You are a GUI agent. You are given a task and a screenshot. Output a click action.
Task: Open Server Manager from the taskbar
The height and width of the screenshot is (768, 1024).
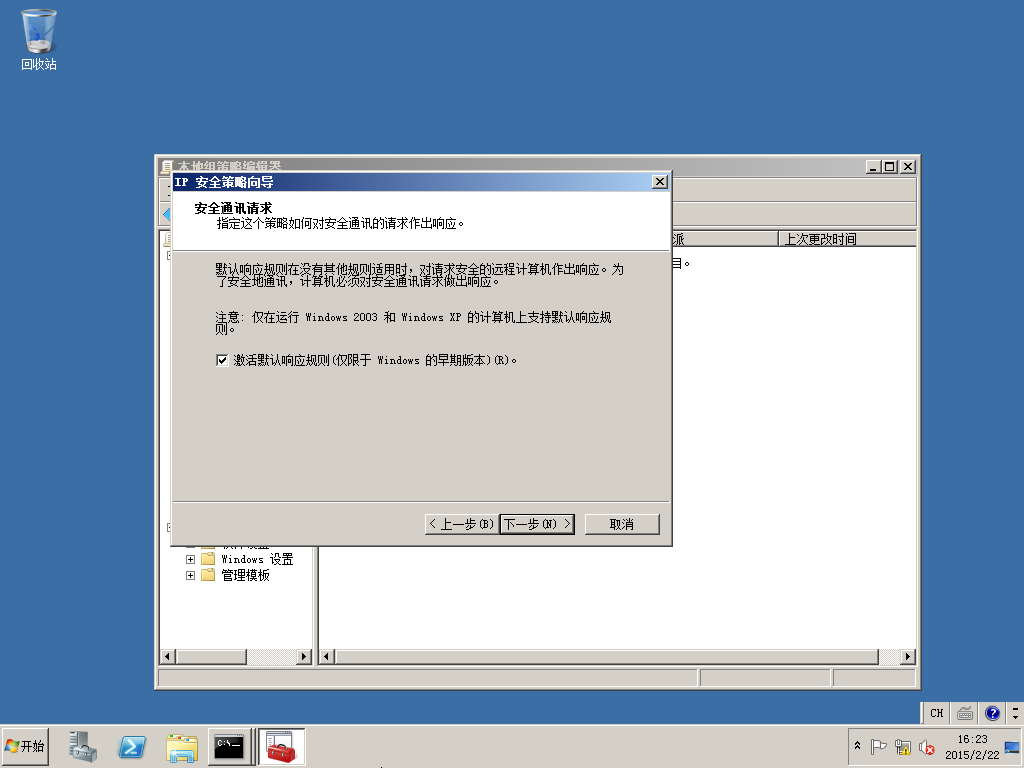[83, 746]
